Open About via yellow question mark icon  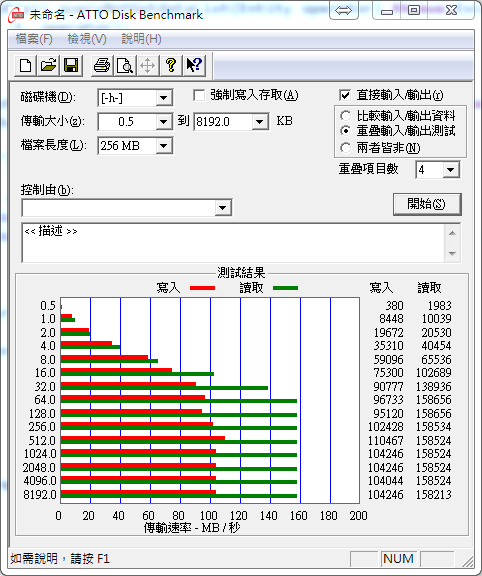coord(170,66)
